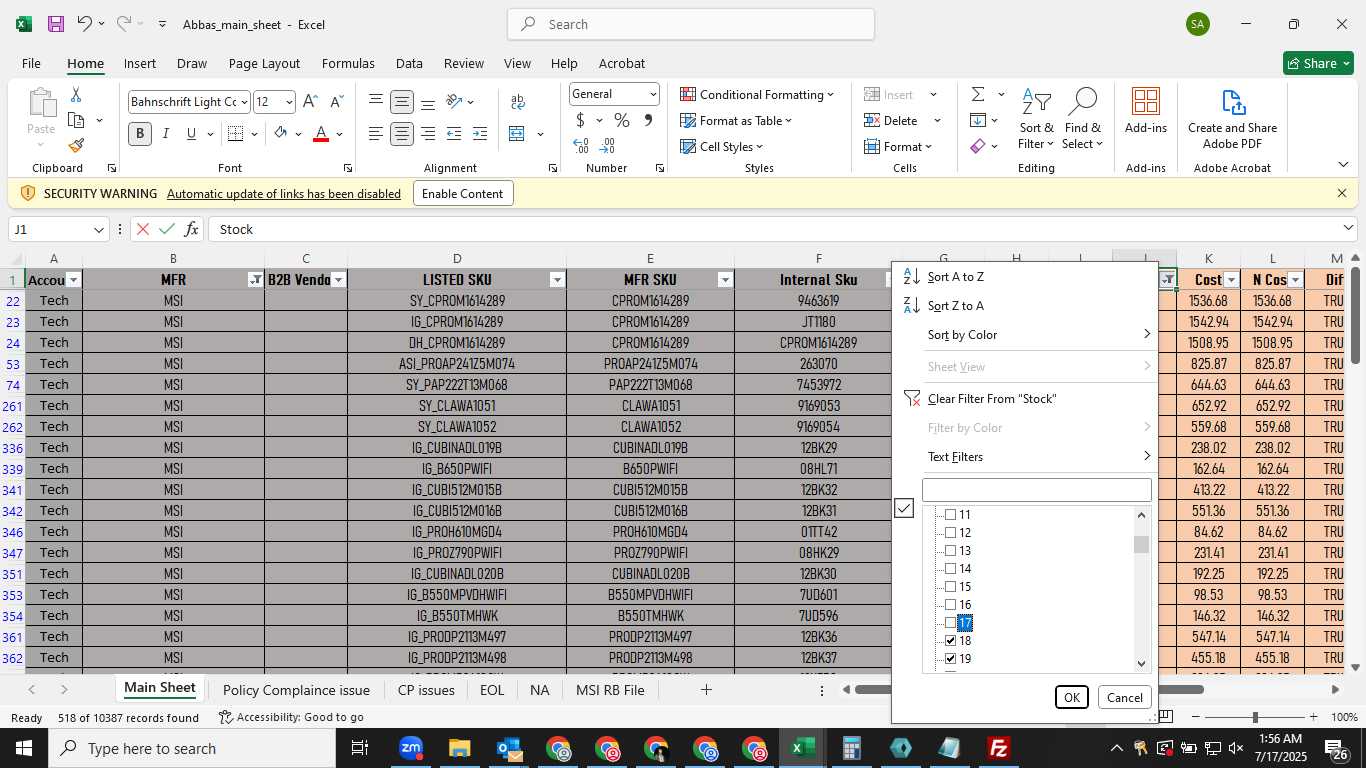
Task: Click the Comma Style icon
Action: [648, 121]
